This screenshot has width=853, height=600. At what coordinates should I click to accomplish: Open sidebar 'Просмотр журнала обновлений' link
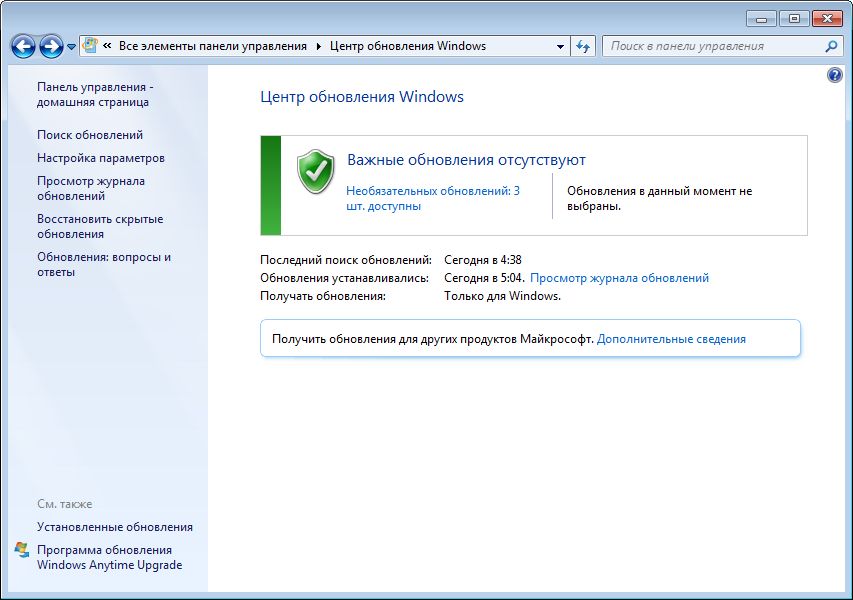click(91, 188)
